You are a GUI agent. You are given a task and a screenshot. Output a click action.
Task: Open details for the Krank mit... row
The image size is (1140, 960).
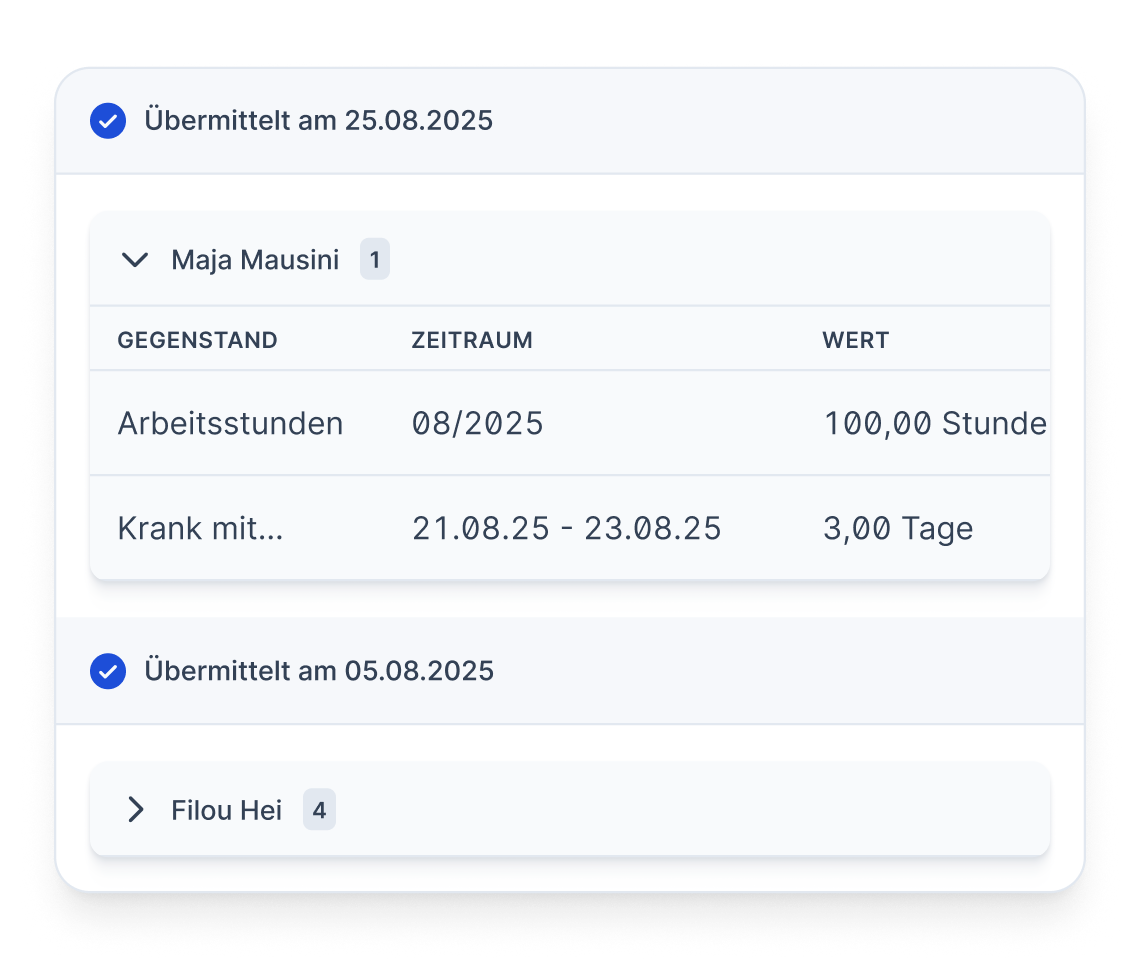(570, 527)
